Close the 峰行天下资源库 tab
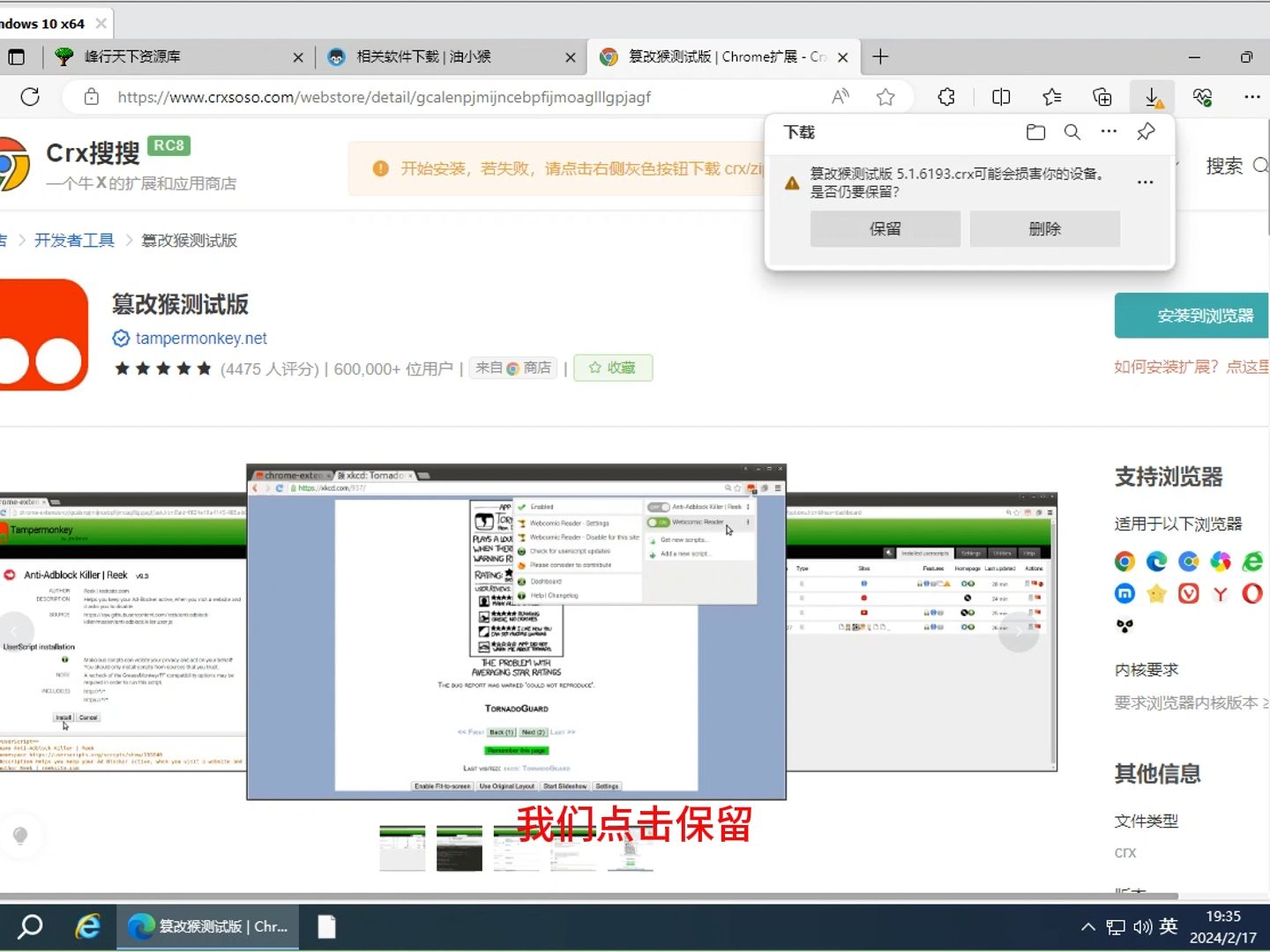 (298, 57)
